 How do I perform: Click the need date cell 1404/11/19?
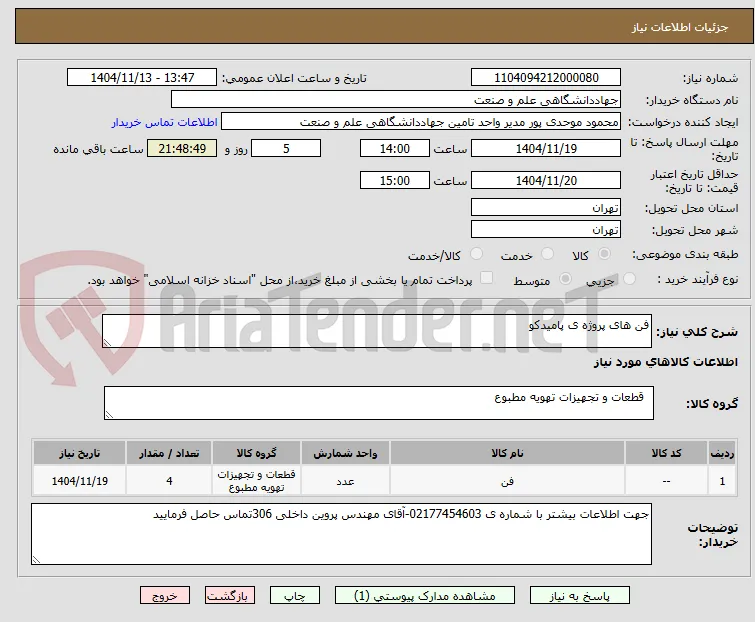79,480
